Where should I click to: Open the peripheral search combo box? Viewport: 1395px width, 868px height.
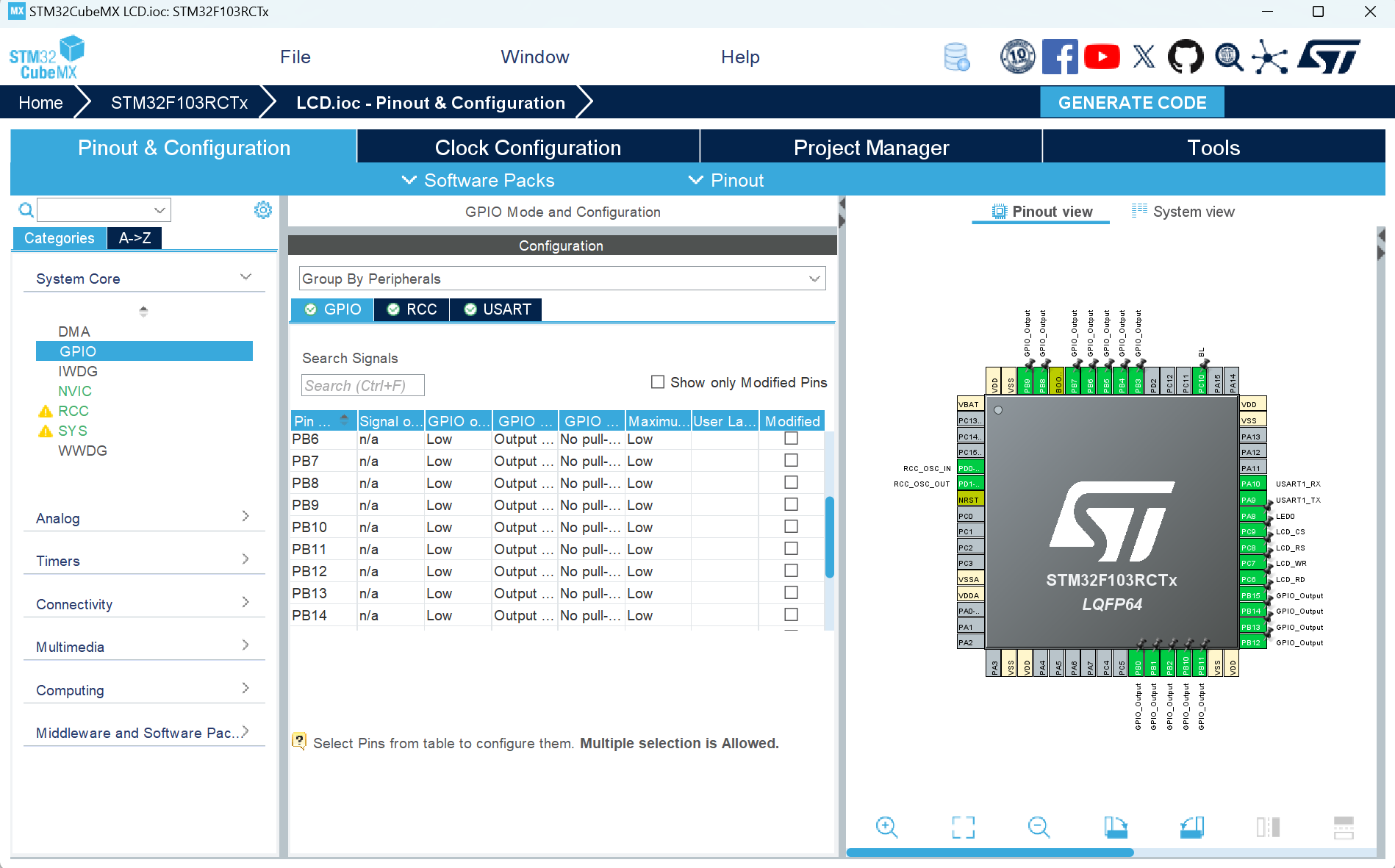click(x=104, y=210)
